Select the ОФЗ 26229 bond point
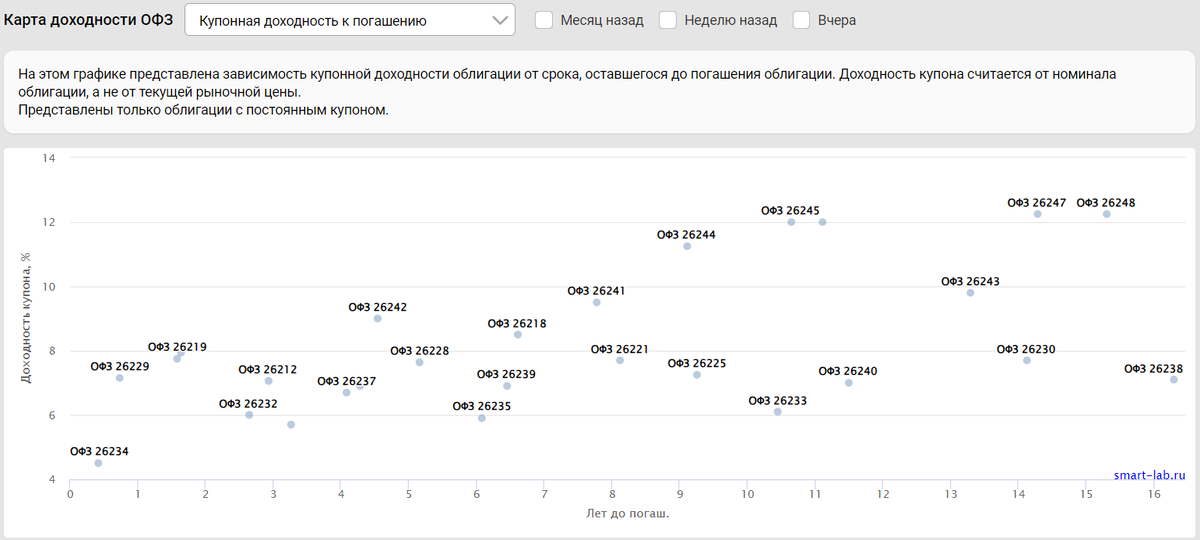Viewport: 1200px width, 540px height. coord(119,378)
